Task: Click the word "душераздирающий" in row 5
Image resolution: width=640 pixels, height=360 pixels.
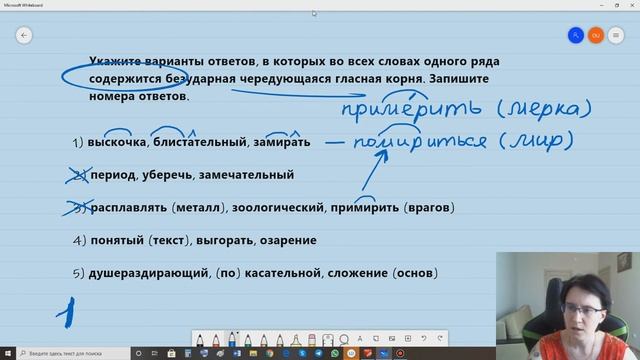Action: [149, 273]
